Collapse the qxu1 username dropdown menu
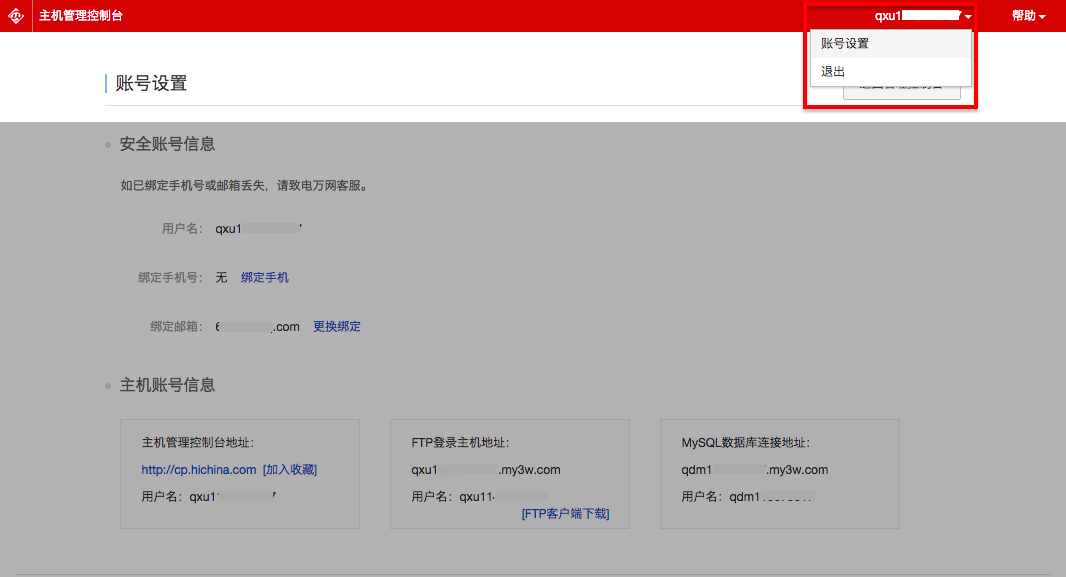 [x=922, y=16]
